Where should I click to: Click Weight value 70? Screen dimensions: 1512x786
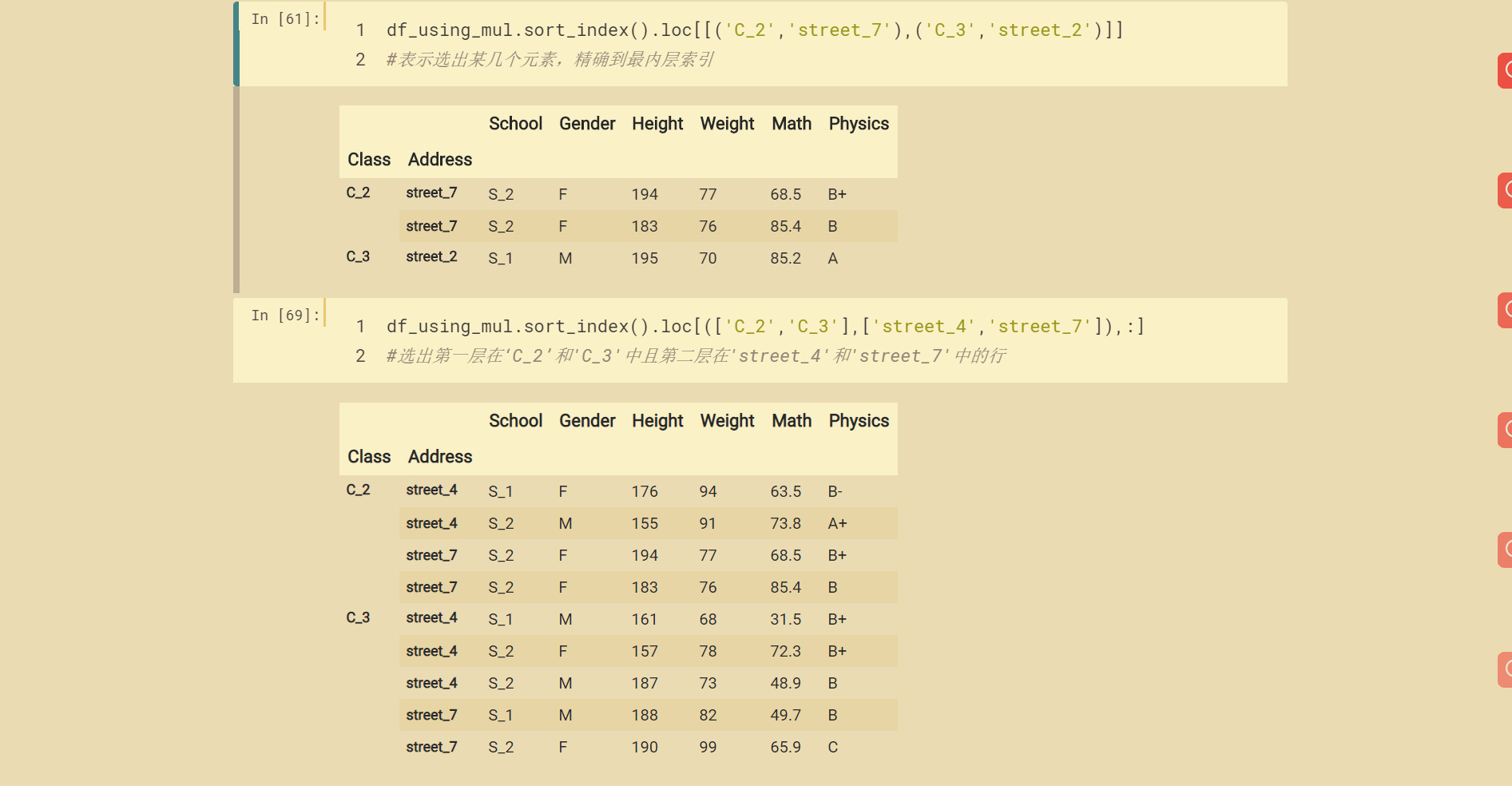tap(708, 259)
